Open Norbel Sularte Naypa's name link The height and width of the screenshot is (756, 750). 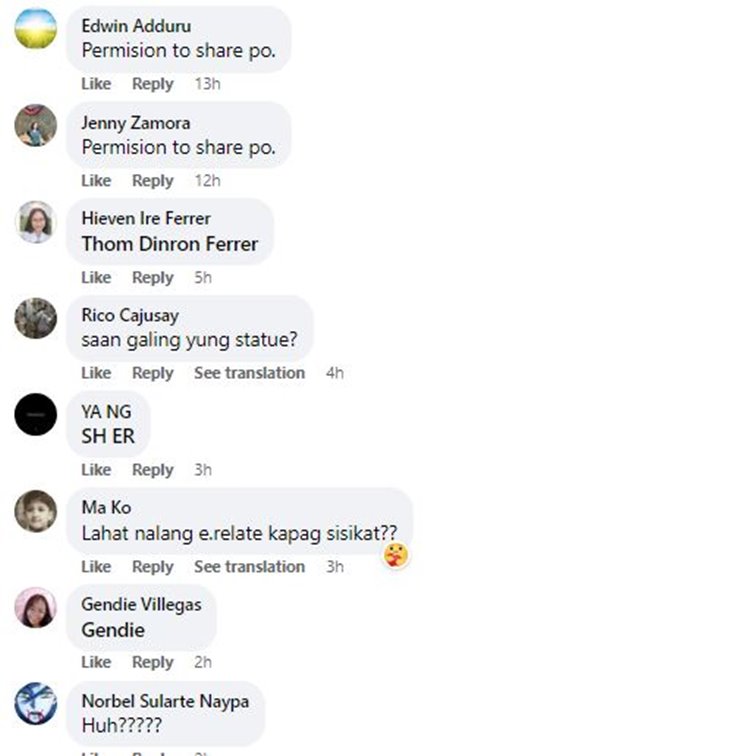tap(165, 701)
